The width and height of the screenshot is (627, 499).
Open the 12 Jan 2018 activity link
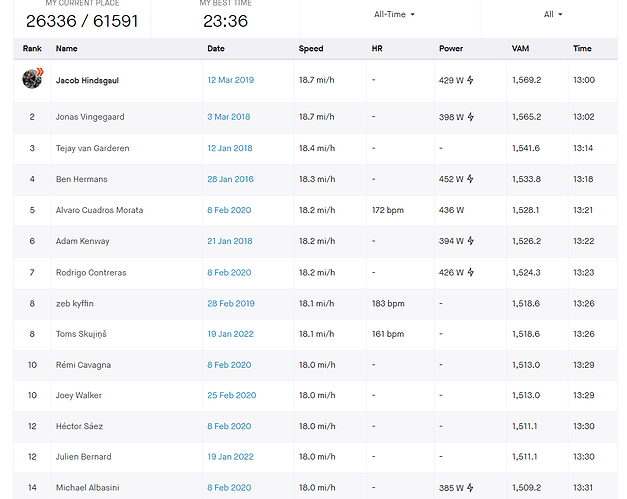point(230,148)
